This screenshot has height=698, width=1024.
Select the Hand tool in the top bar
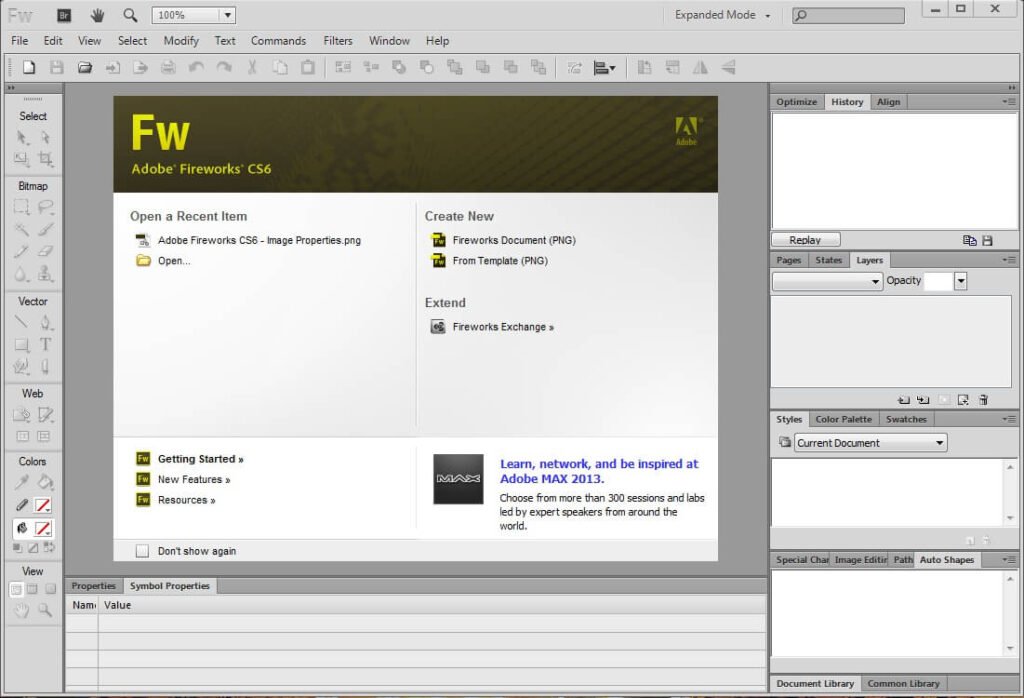click(x=97, y=15)
